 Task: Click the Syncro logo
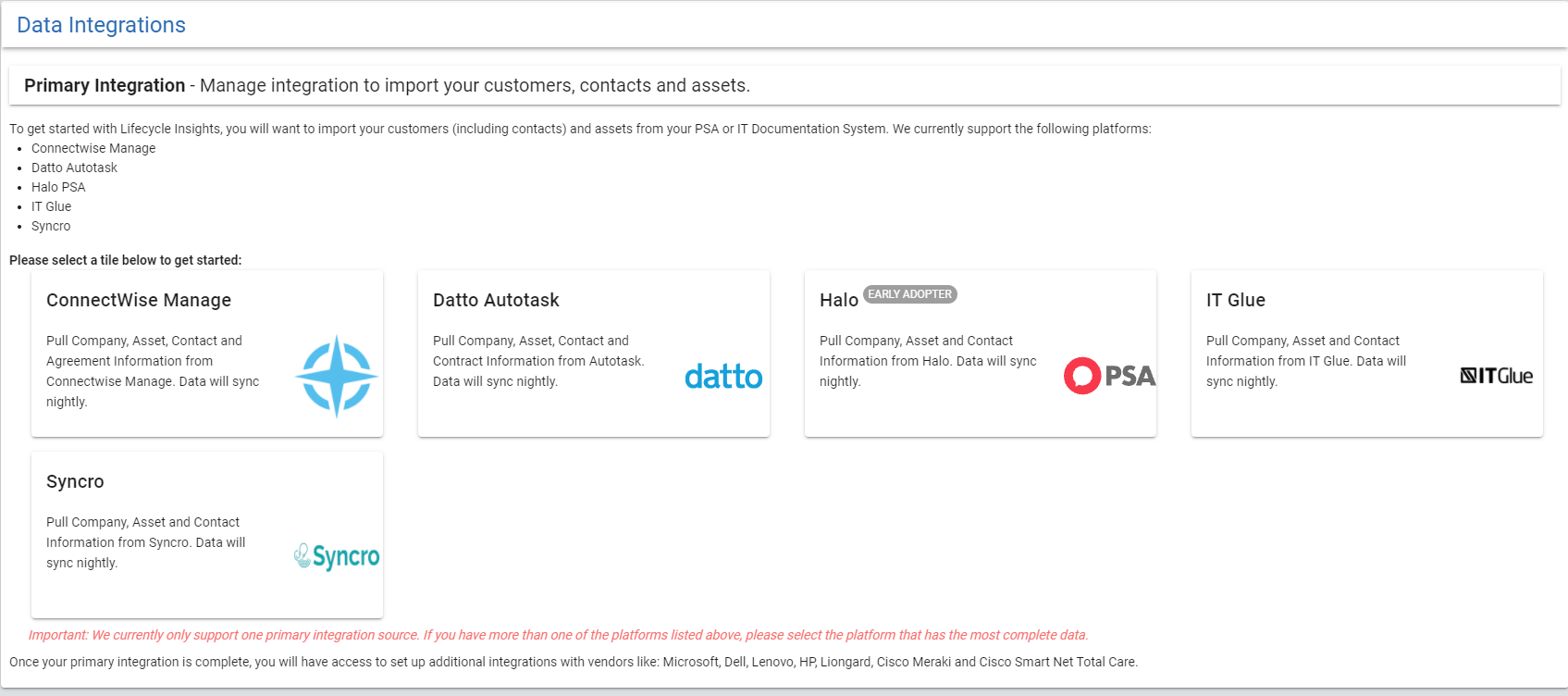tap(337, 556)
